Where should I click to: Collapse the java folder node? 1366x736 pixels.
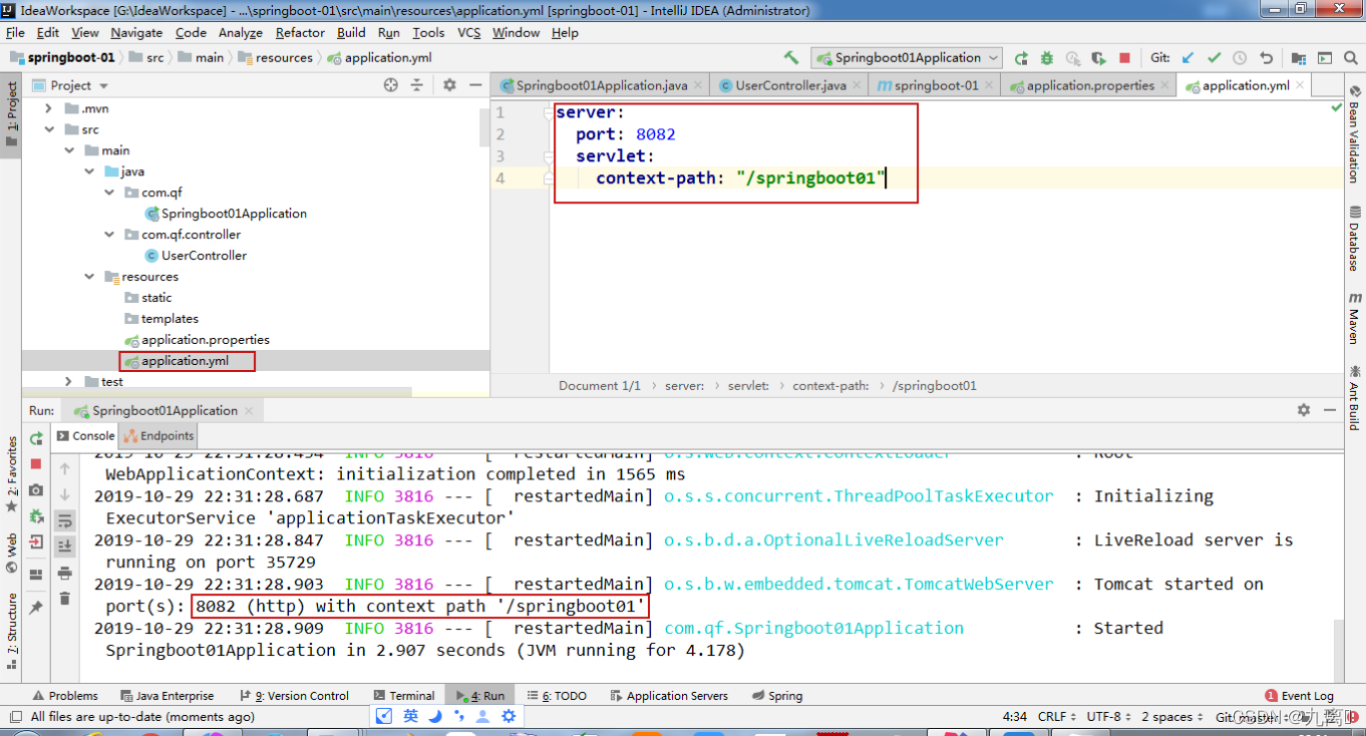click(89, 171)
